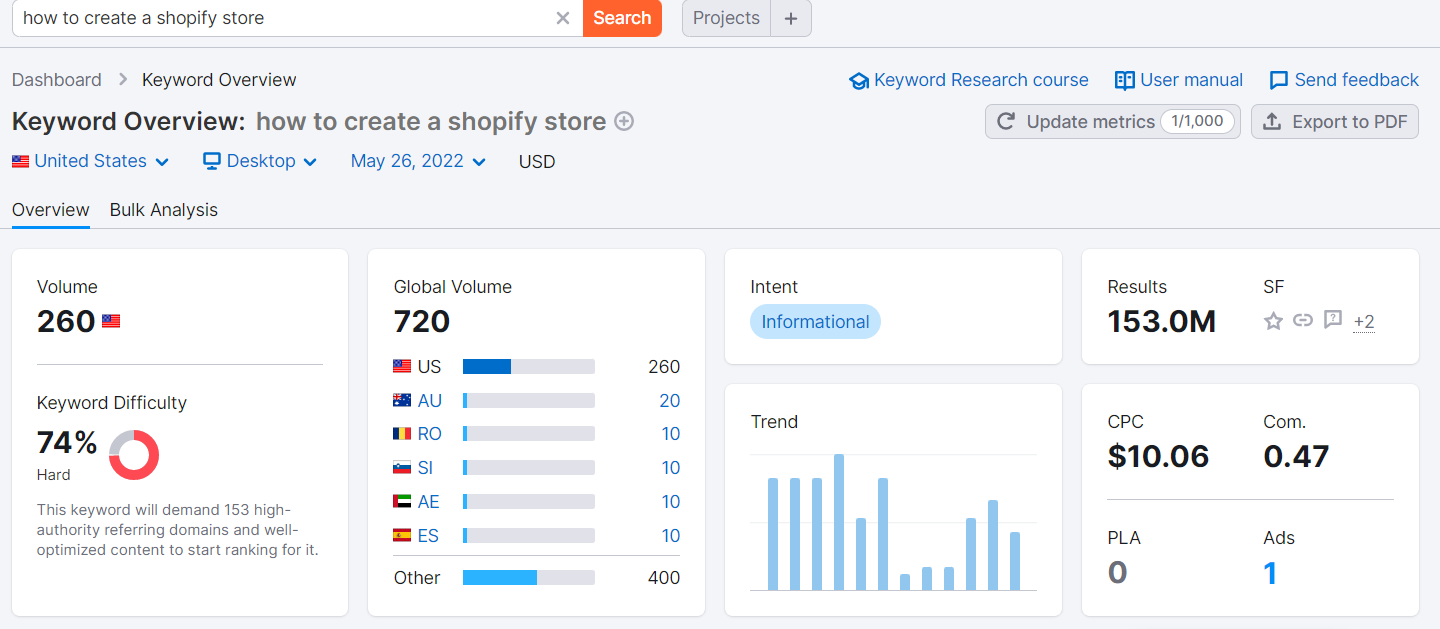Click the link SERP feature icon

point(1302,321)
